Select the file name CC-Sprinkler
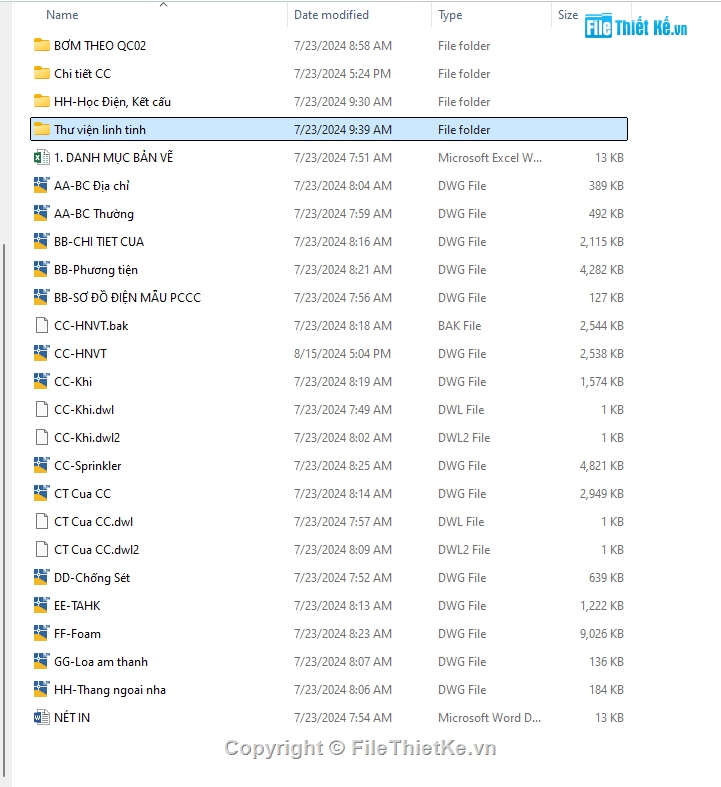The width and height of the screenshot is (721, 787). tap(88, 466)
